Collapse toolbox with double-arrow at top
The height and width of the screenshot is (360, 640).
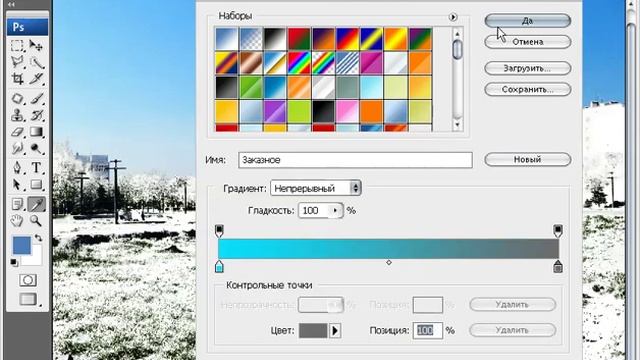coord(11,4)
